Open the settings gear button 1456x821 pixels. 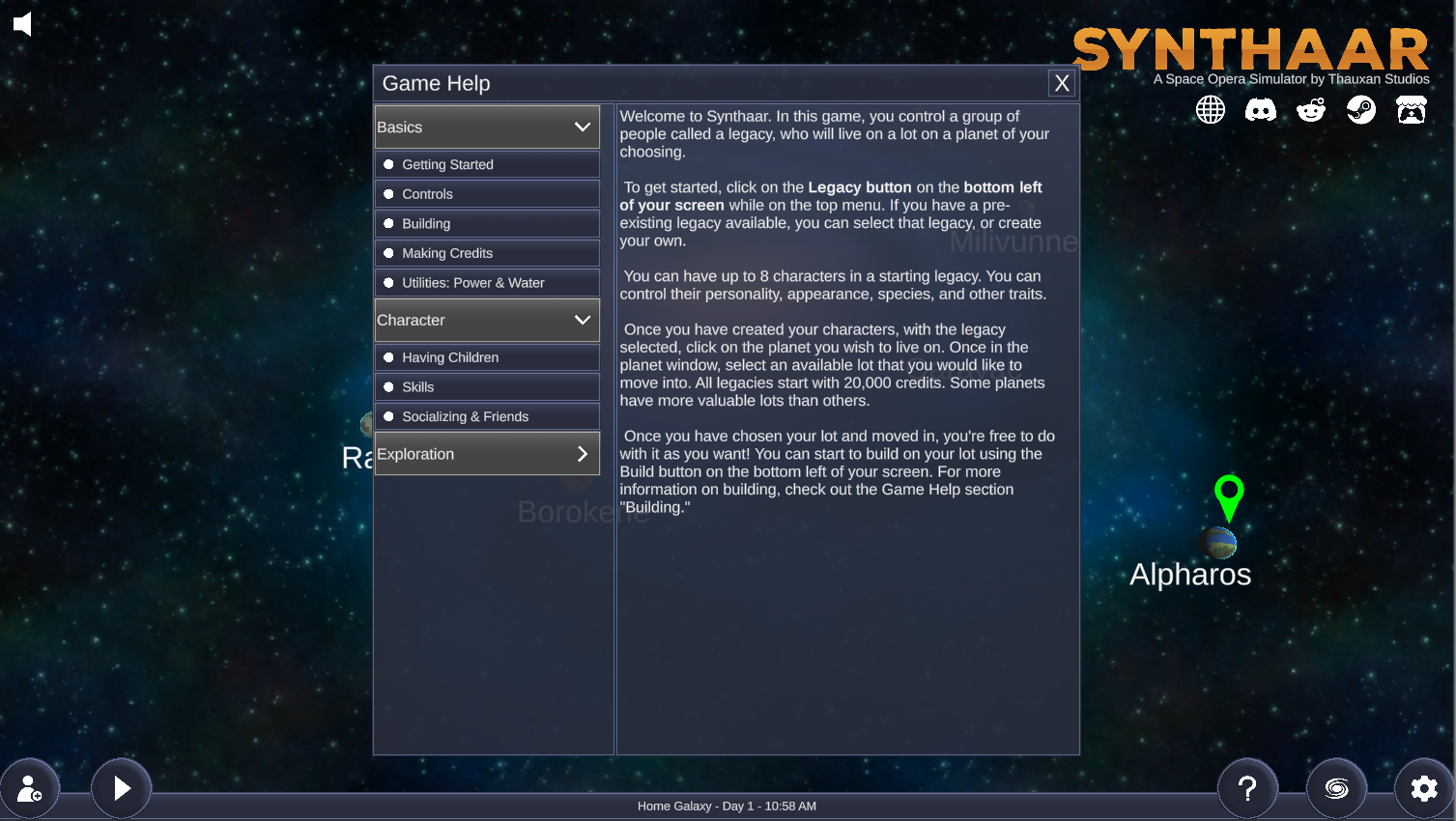tap(1424, 788)
